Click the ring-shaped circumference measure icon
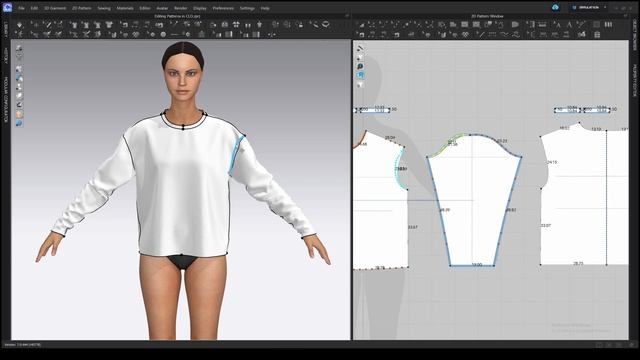Image resolution: width=640 pixels, height=360 pixels. click(x=326, y=25)
